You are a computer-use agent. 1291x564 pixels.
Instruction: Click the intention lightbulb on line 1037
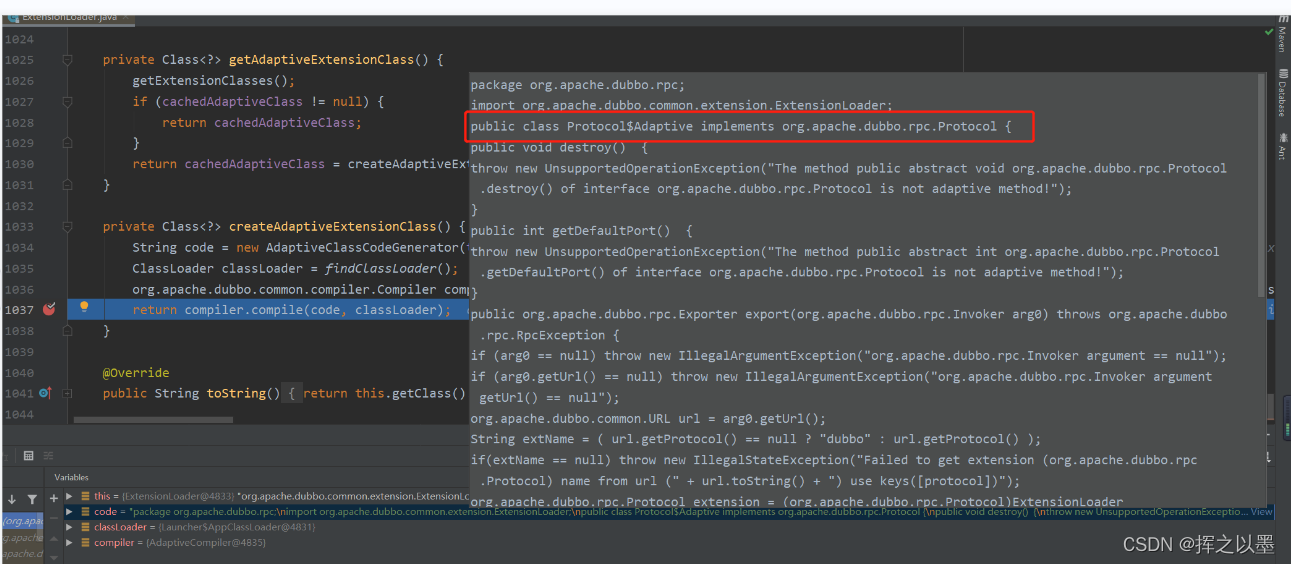pos(84,308)
